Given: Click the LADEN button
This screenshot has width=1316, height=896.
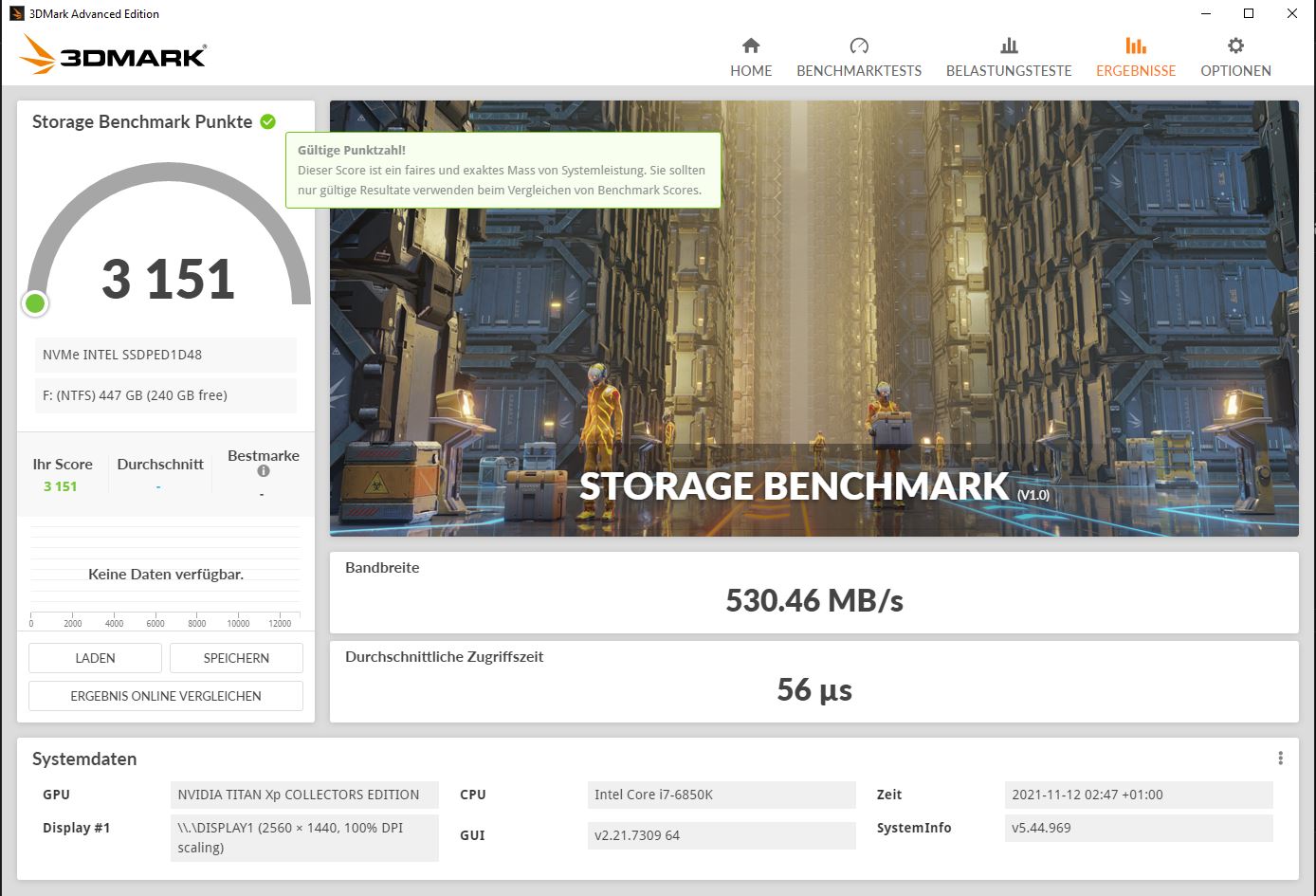Looking at the screenshot, I should pos(95,658).
